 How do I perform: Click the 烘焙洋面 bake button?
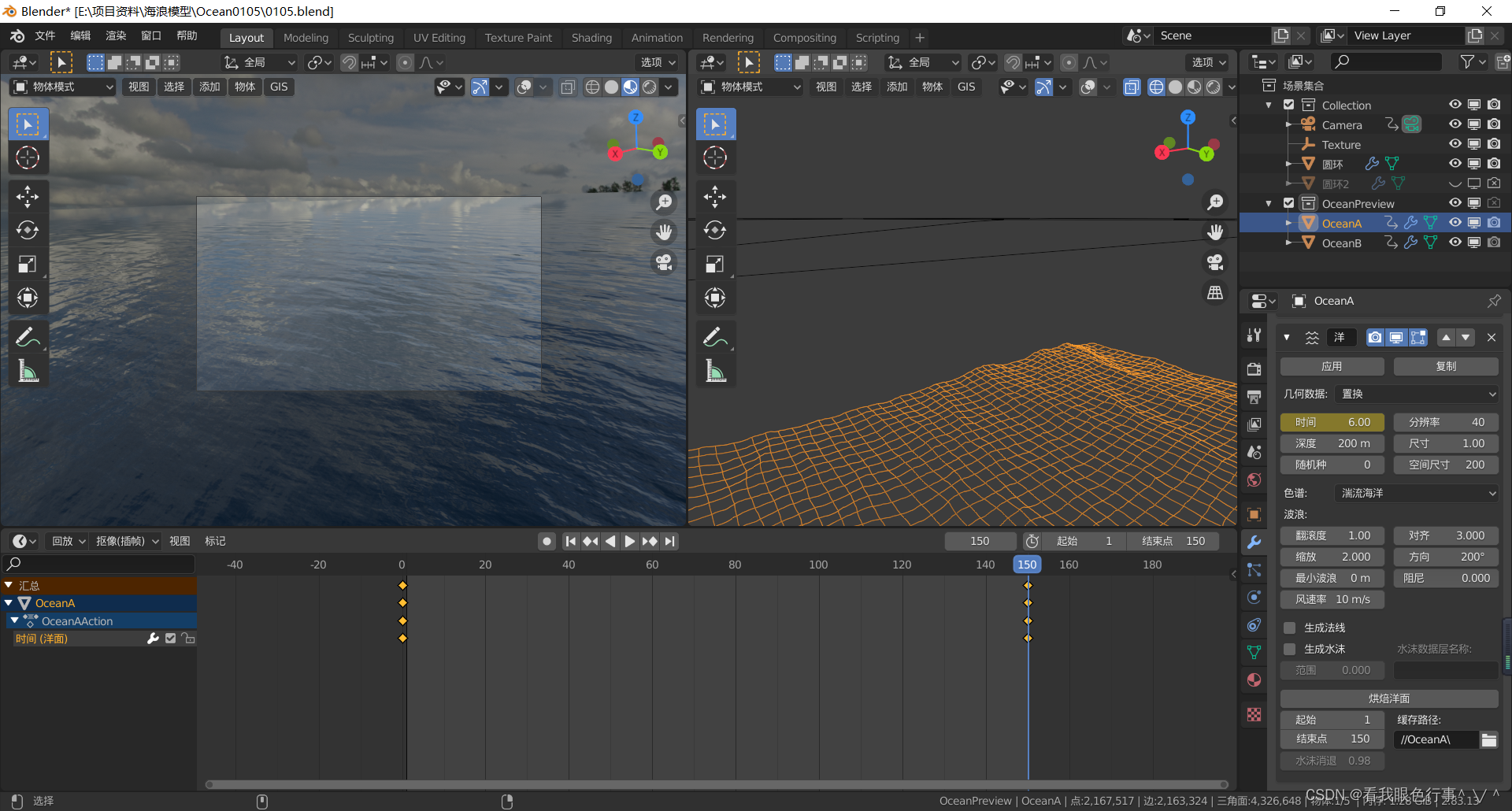point(1388,698)
